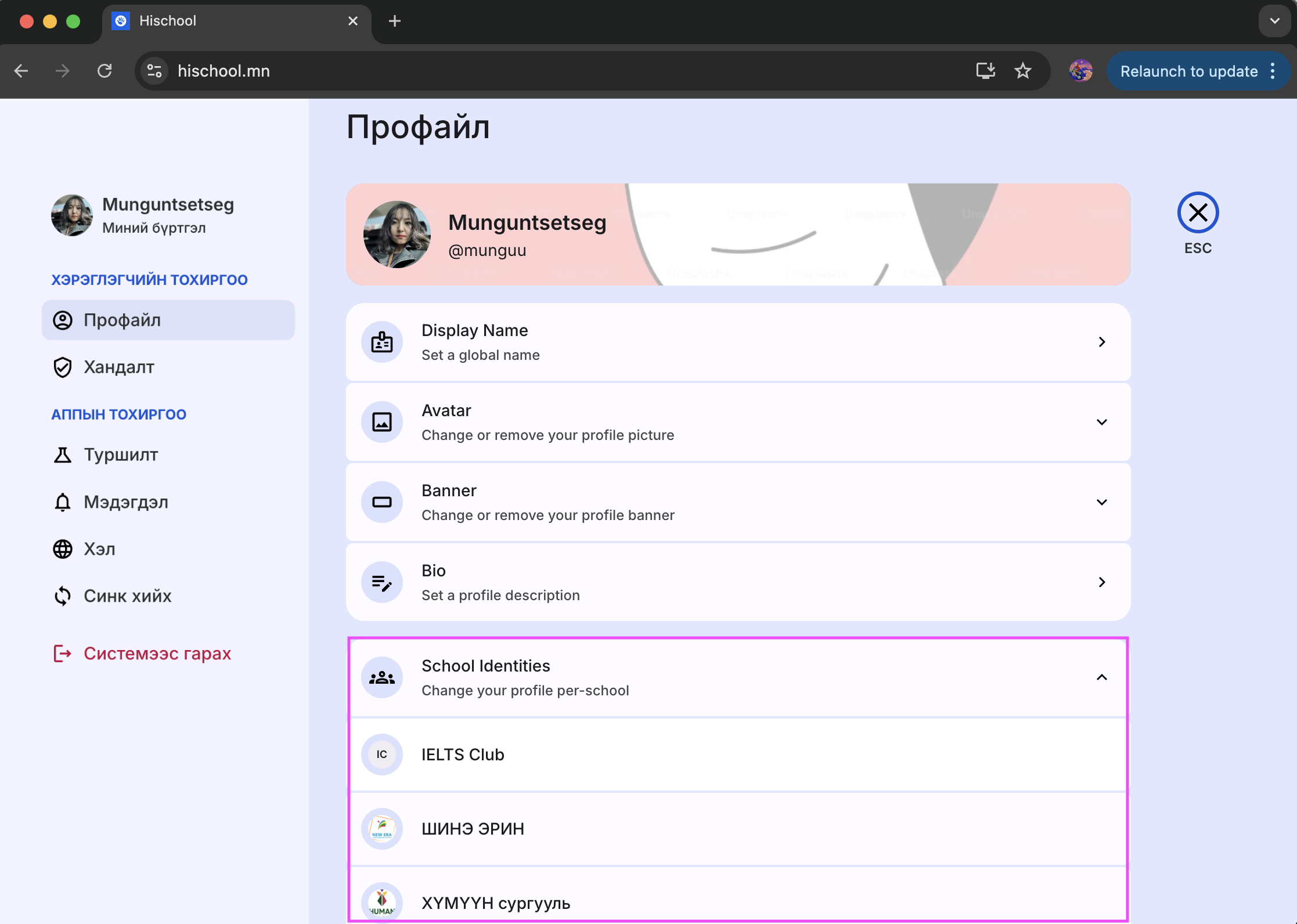Go to Мэдэгдэл notification settings
This screenshot has width=1297, height=924.
[125, 501]
